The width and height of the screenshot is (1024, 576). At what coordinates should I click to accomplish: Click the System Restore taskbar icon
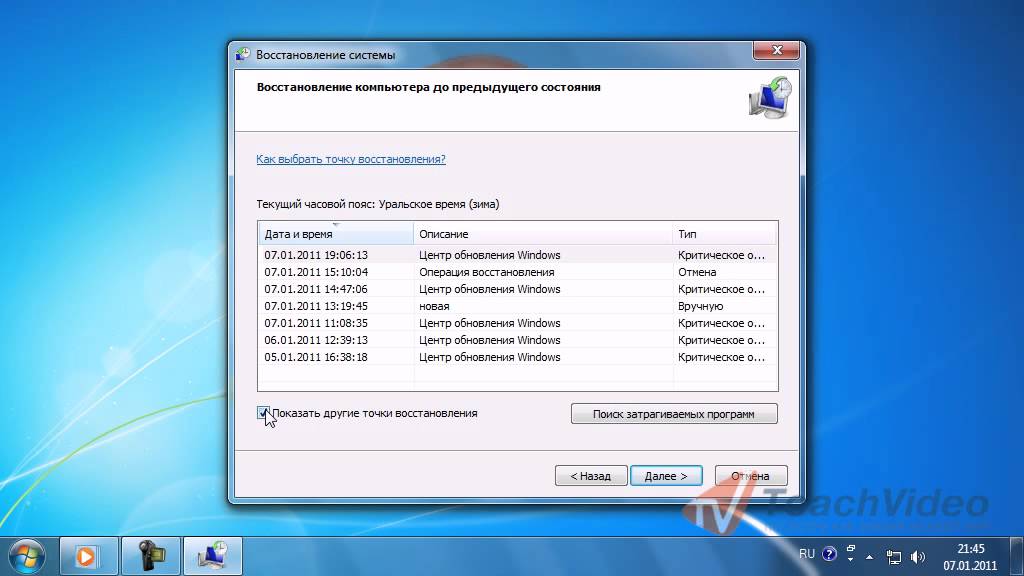tap(213, 556)
